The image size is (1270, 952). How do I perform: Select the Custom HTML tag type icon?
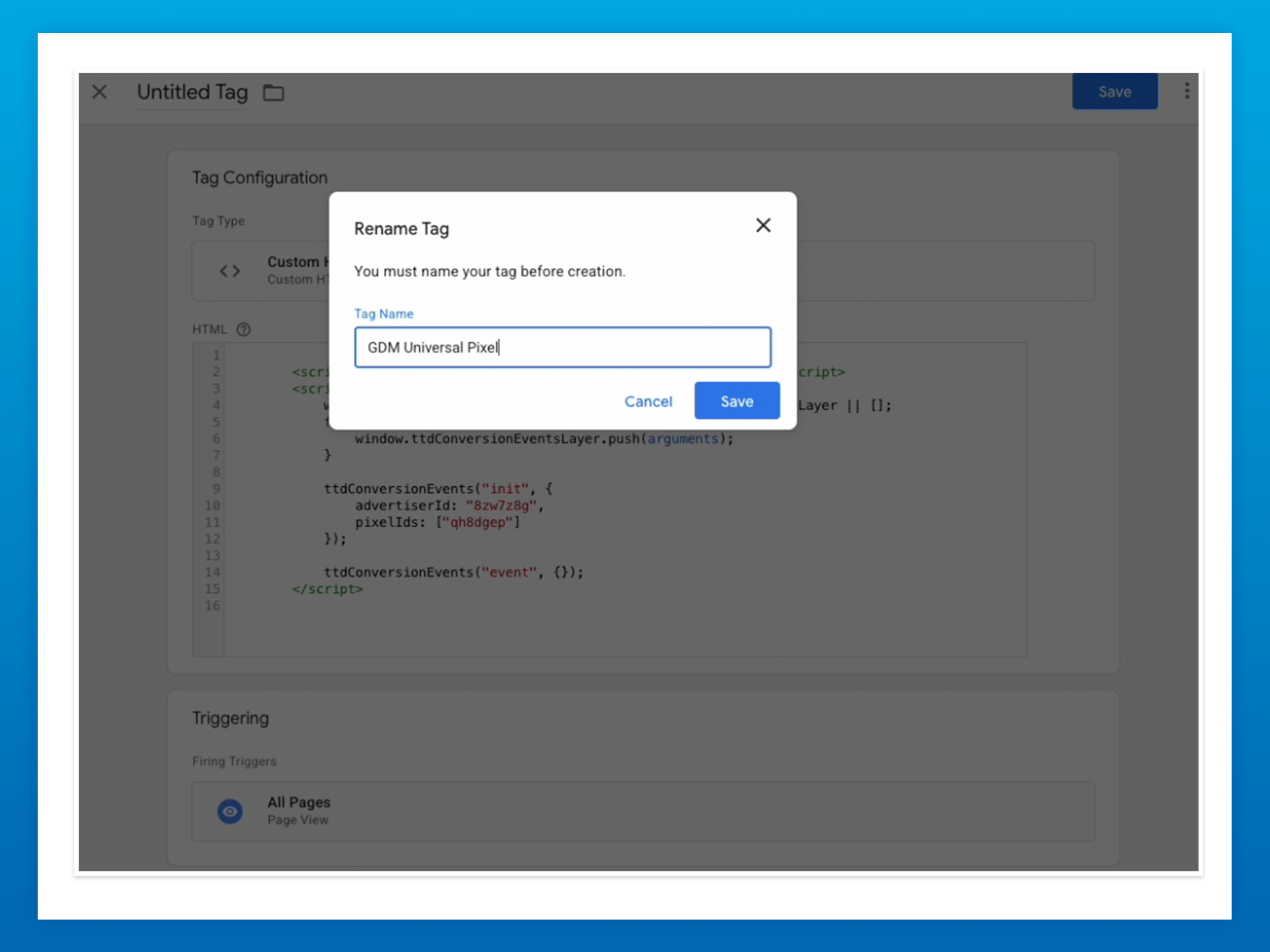point(230,271)
